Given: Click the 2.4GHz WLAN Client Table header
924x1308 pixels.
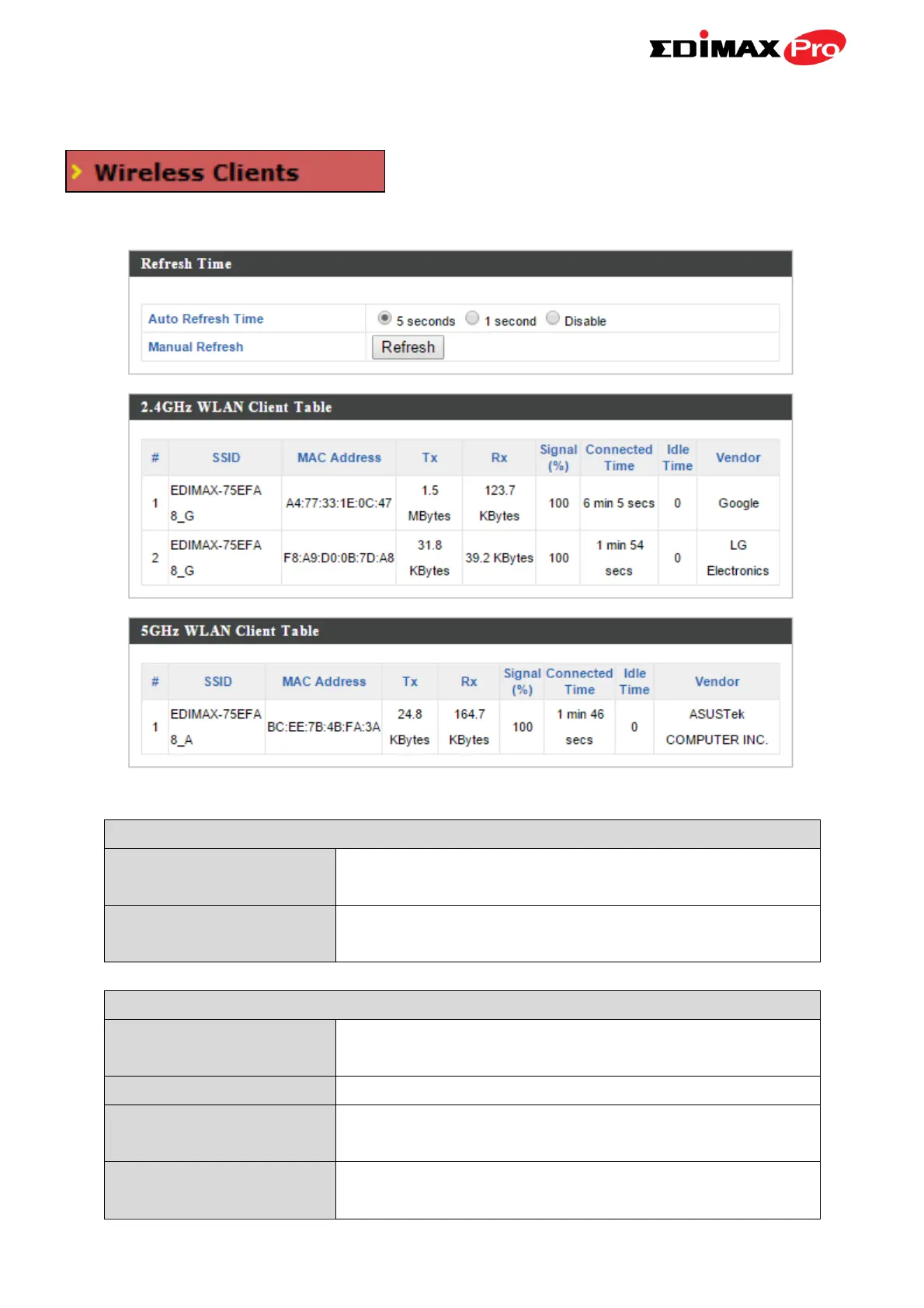Looking at the screenshot, I should click(x=460, y=407).
